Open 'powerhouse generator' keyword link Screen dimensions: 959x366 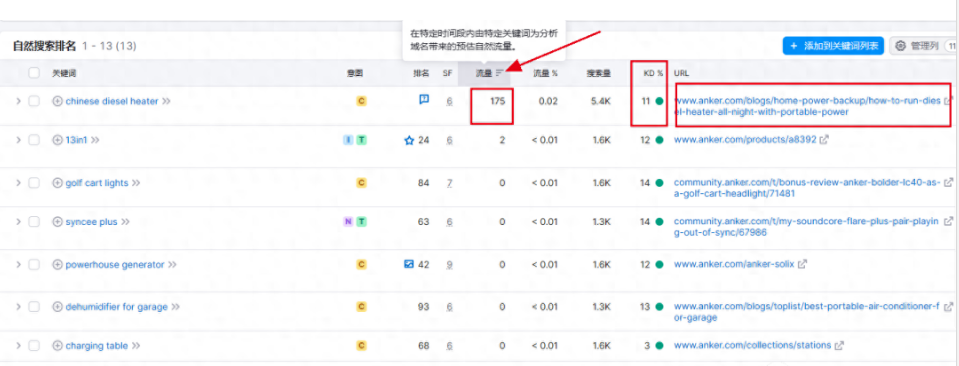tap(115, 265)
